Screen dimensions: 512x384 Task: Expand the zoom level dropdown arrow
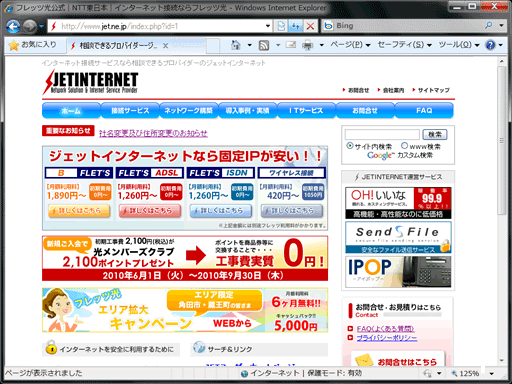(x=491, y=374)
